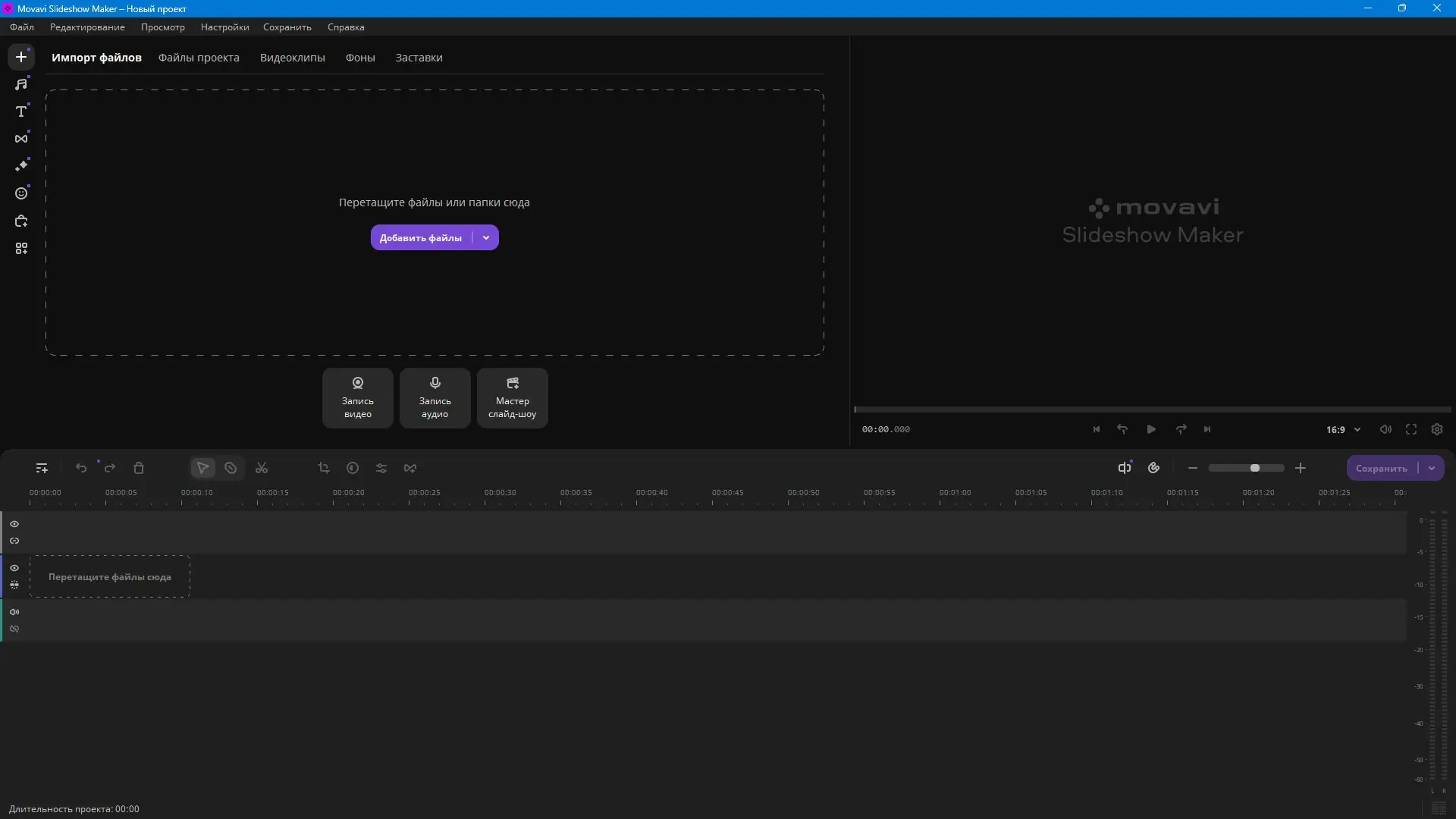The width and height of the screenshot is (1456, 819).
Task: Mute the audio track
Action: (14, 612)
